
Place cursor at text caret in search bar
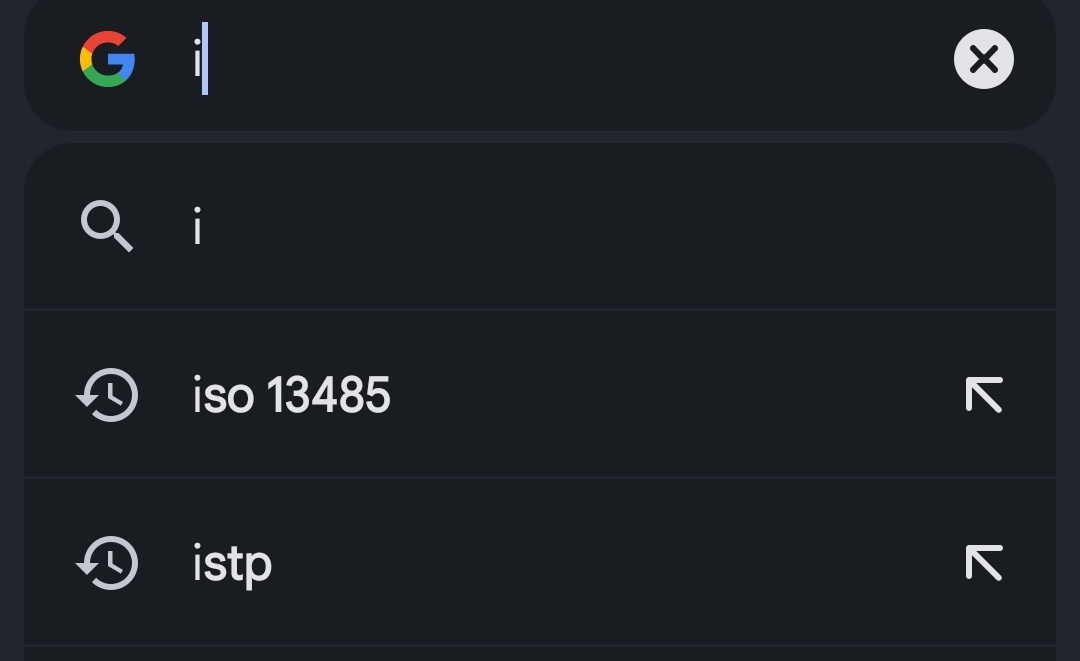point(205,59)
